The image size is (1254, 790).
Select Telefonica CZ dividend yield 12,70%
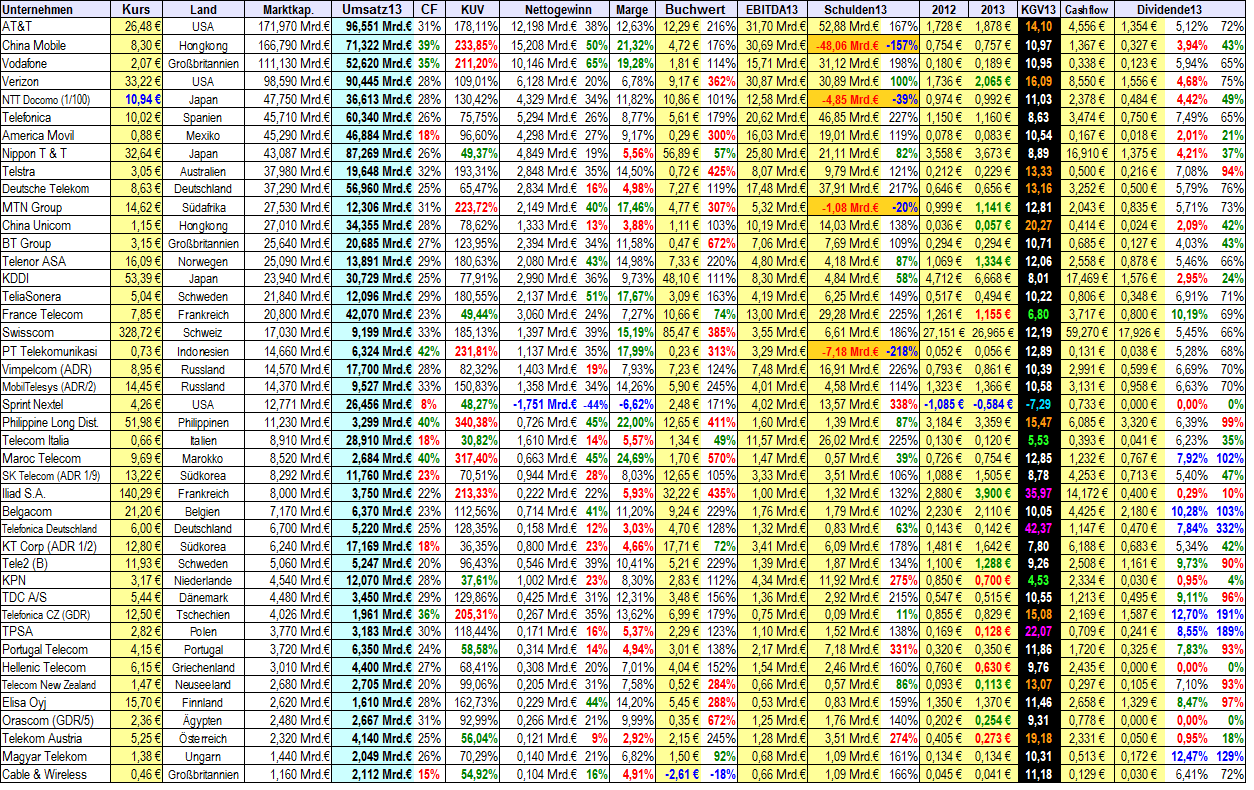[1190, 613]
